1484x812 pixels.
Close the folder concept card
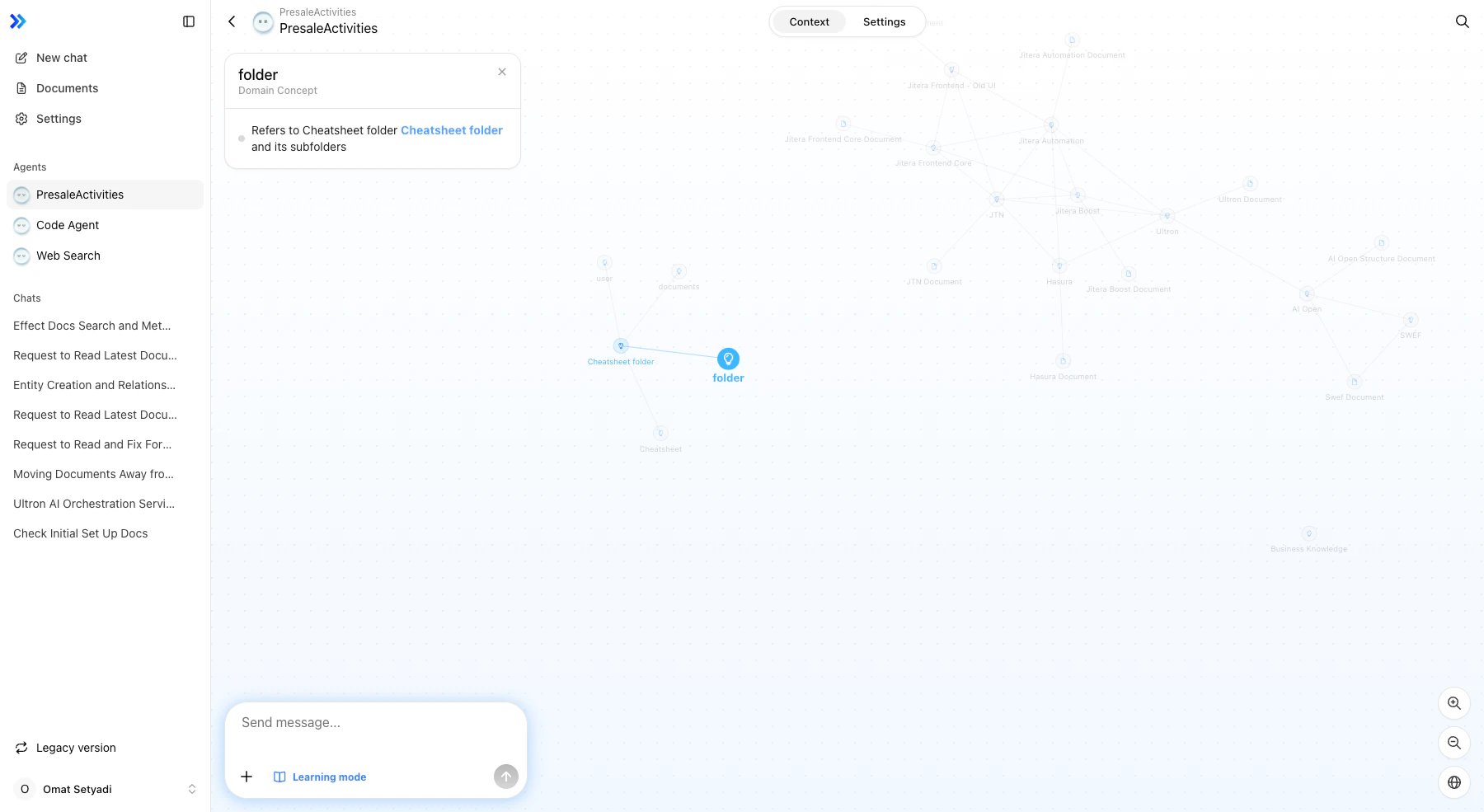[x=502, y=72]
